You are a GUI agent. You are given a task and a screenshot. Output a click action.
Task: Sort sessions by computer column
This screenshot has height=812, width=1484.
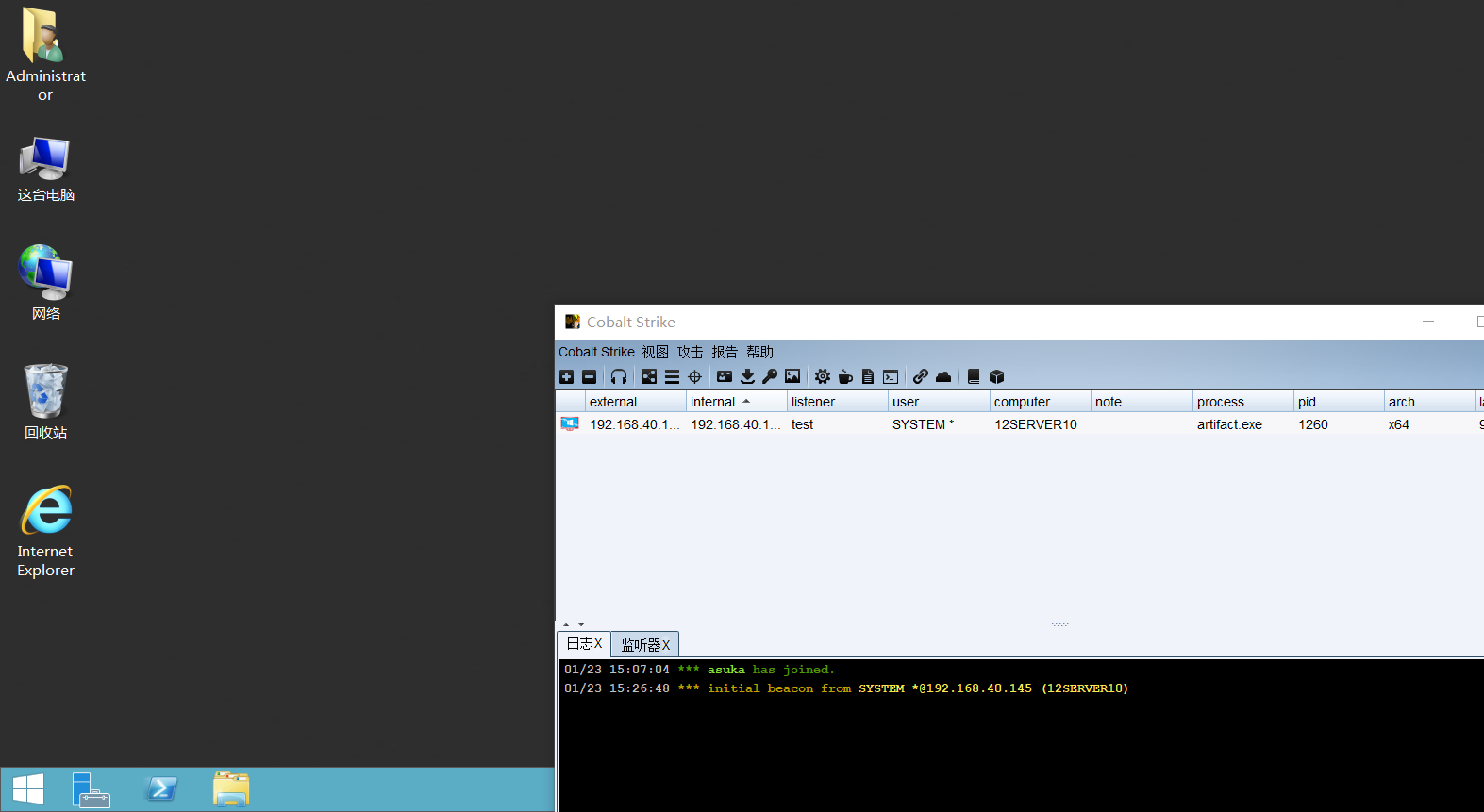pyautogui.click(x=1040, y=402)
